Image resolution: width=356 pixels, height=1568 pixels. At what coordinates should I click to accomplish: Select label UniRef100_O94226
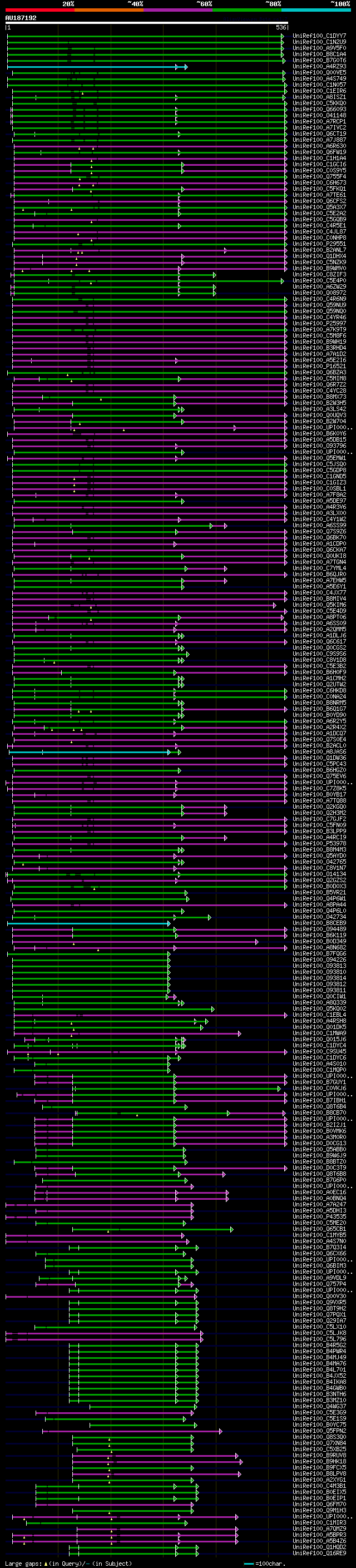[x=319, y=960]
